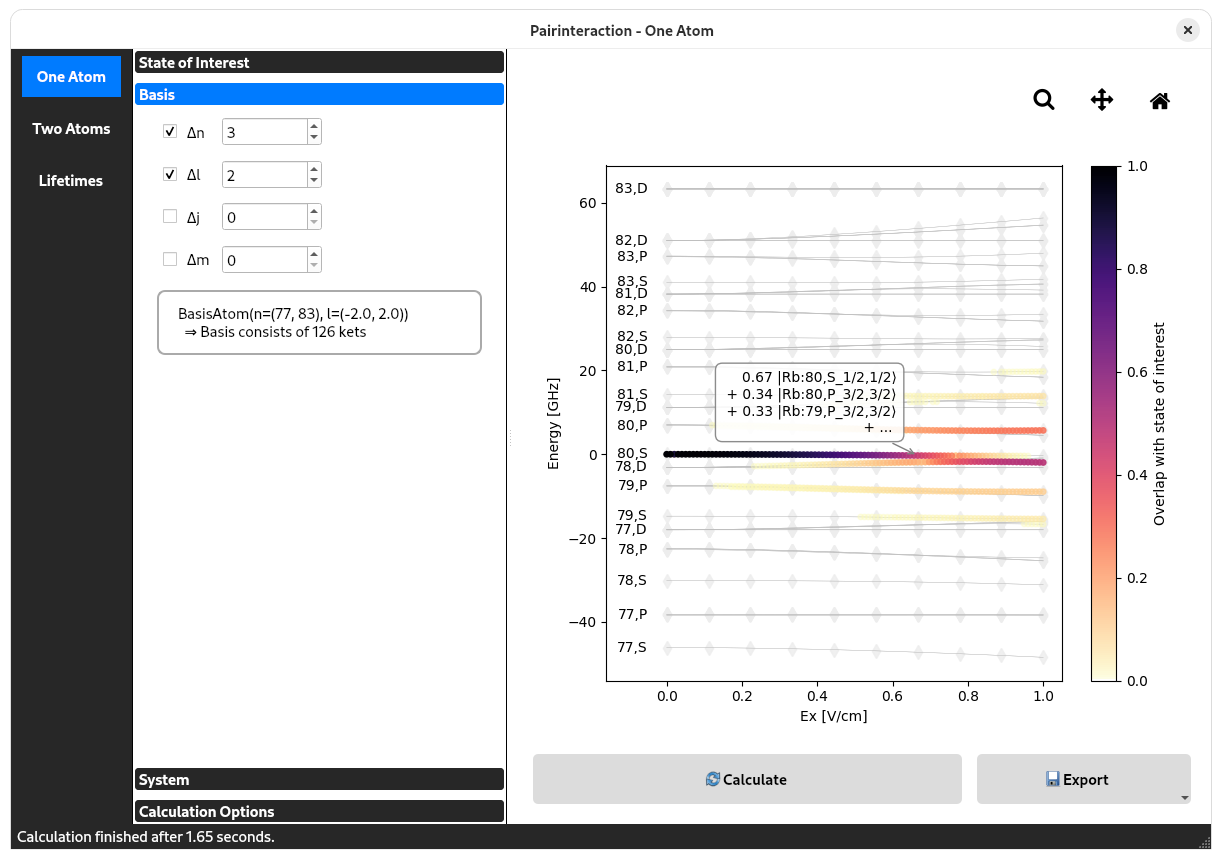
Task: Turn on the Δm checkbox
Action: click(170, 260)
